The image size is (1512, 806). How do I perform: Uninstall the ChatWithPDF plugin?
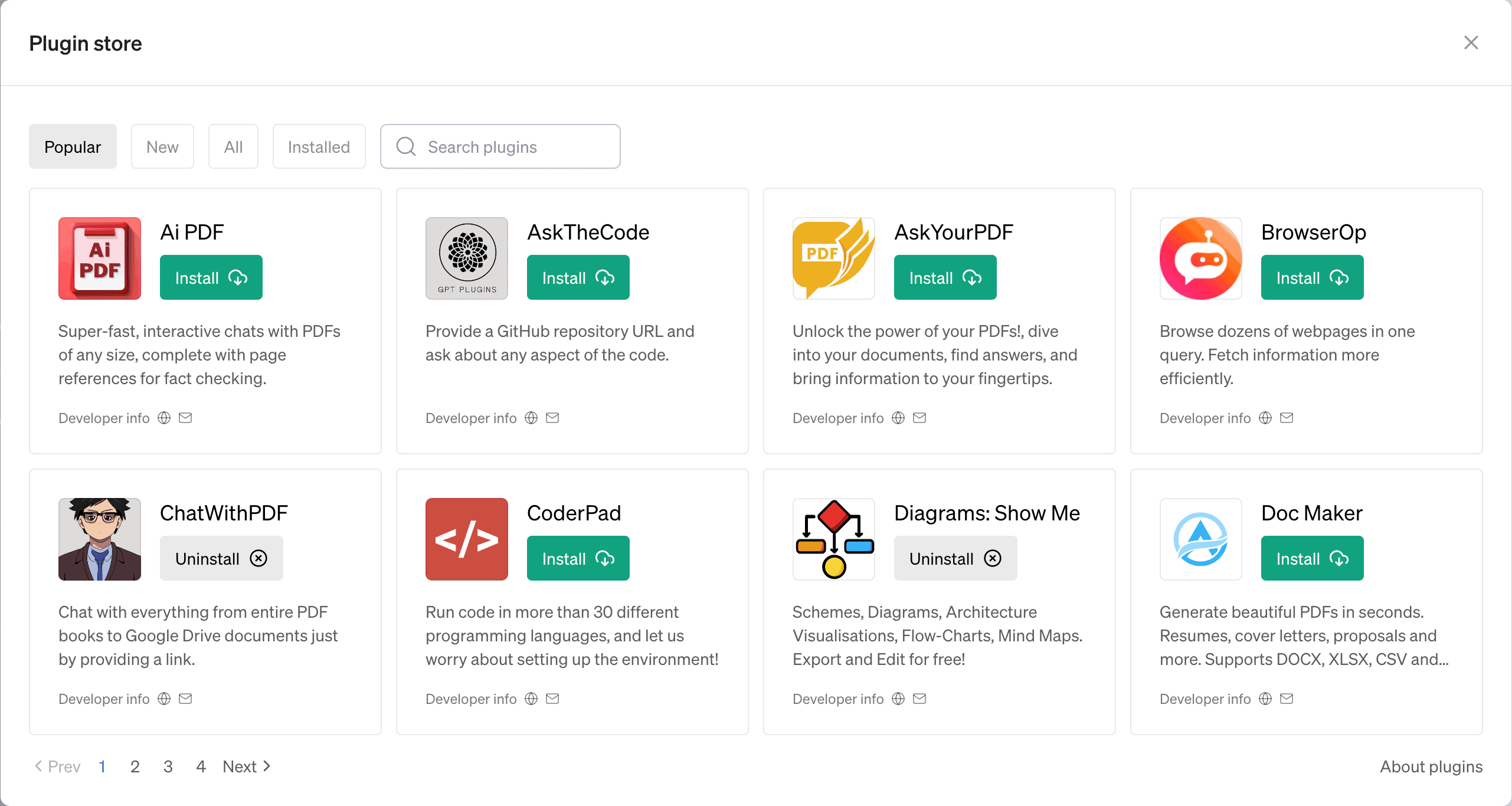(x=221, y=558)
